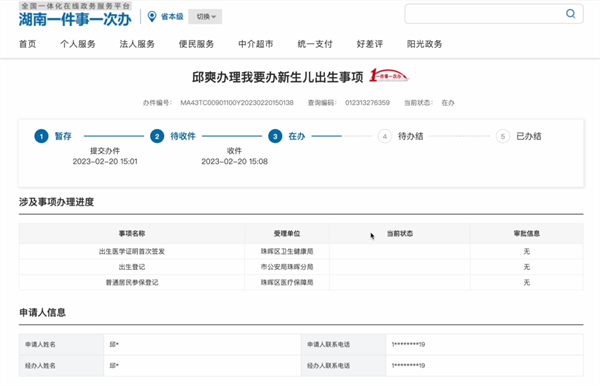The width and height of the screenshot is (600, 386).
Task: Click the search magnifier icon
Action: [571, 14]
